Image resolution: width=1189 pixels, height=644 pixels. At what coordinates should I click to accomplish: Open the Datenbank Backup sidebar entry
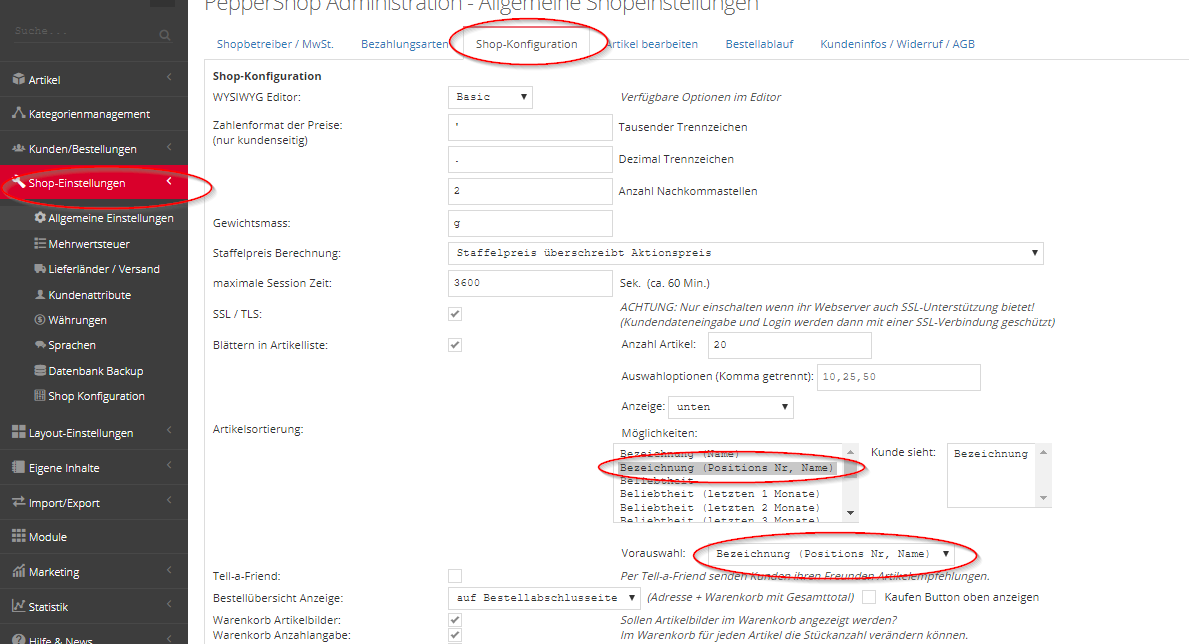(x=94, y=370)
